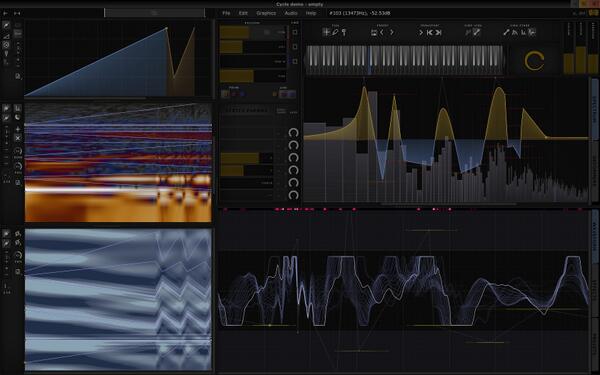Open the Help menu
600x375 pixels.
coord(311,13)
